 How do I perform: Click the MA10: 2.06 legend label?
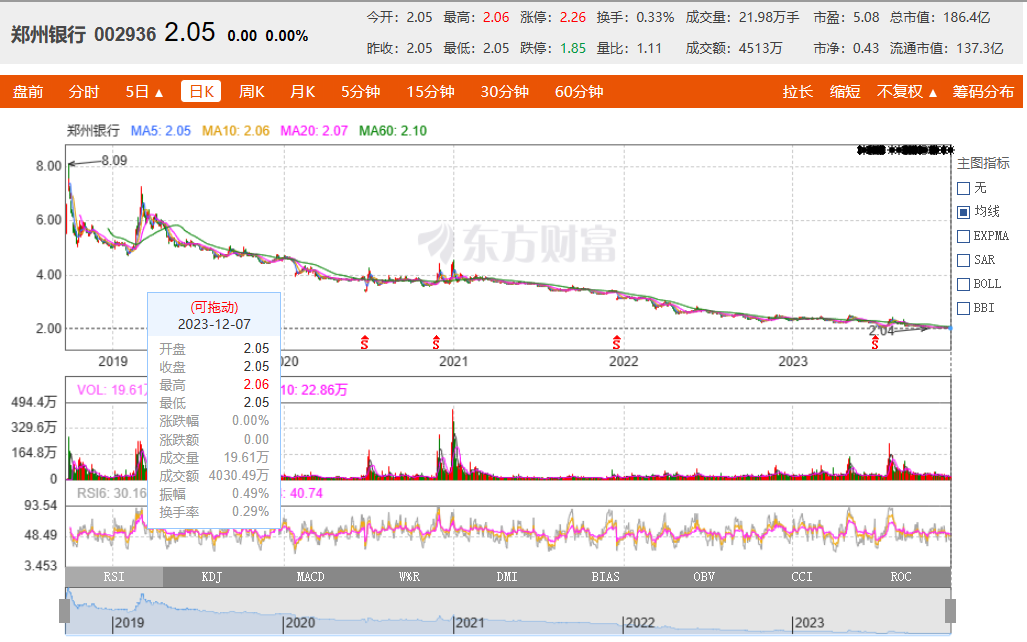pos(236,130)
